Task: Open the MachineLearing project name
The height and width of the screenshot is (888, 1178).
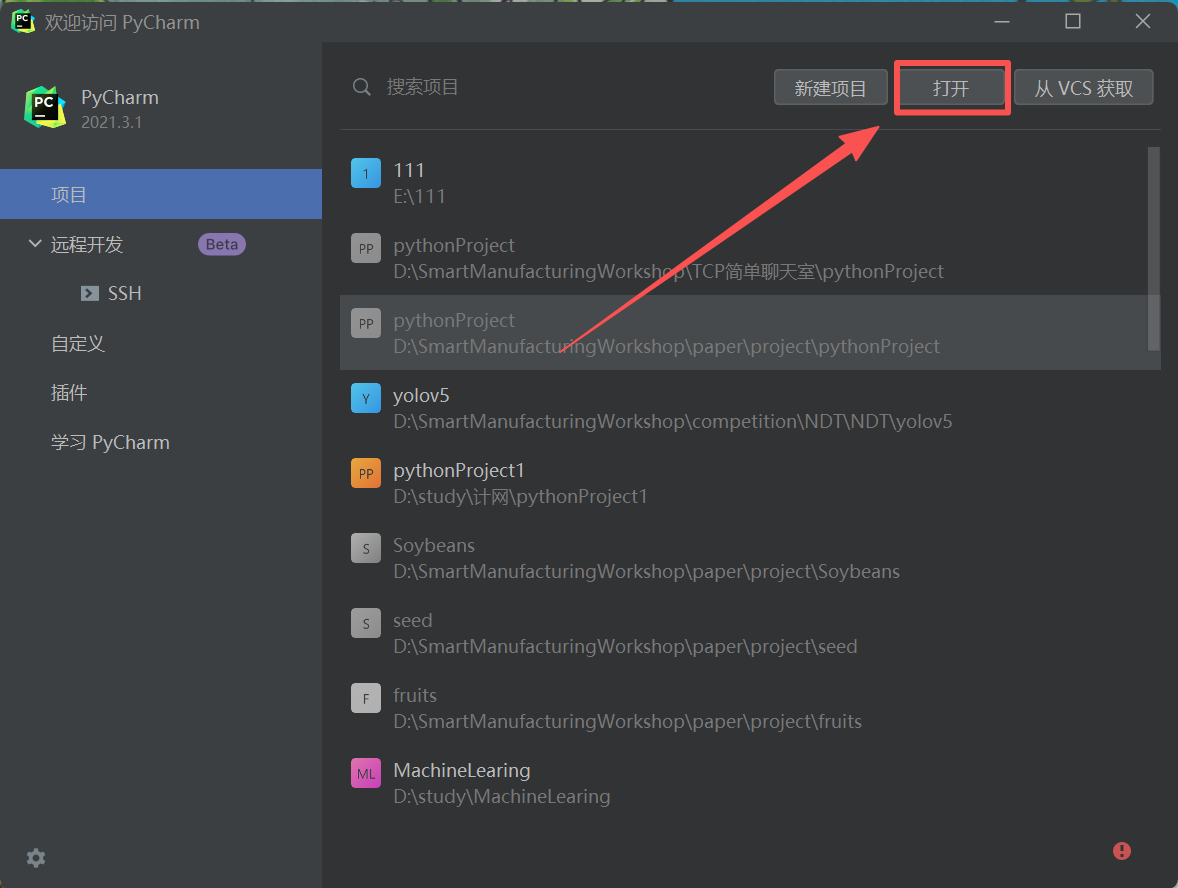Action: pos(462,771)
